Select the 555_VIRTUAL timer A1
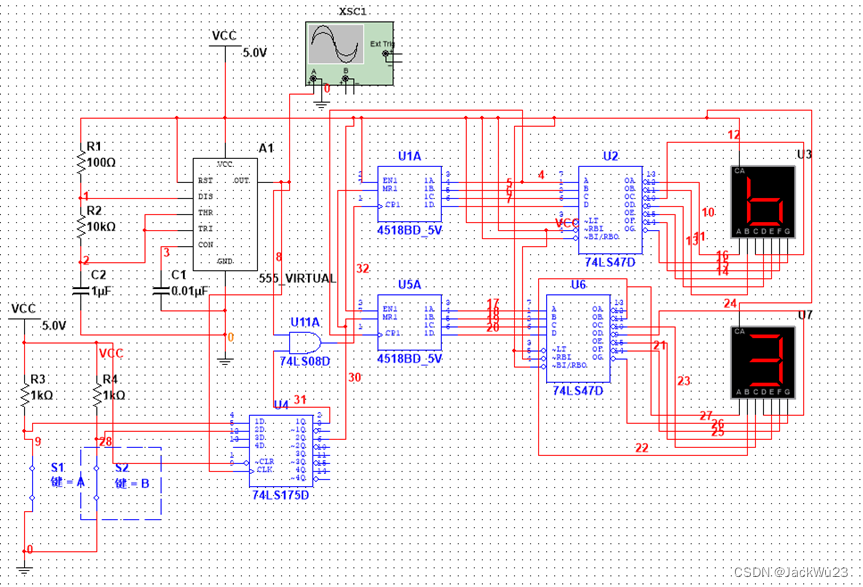 click(225, 214)
